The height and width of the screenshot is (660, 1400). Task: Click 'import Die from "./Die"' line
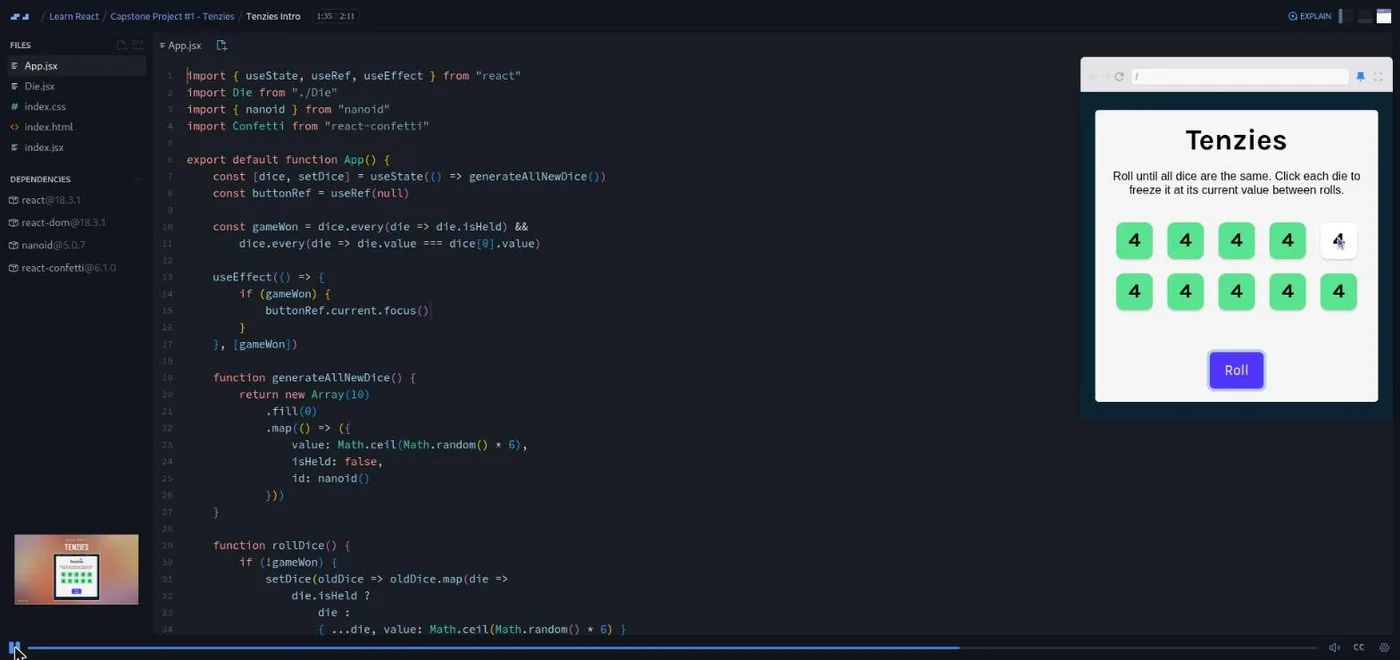click(262, 93)
